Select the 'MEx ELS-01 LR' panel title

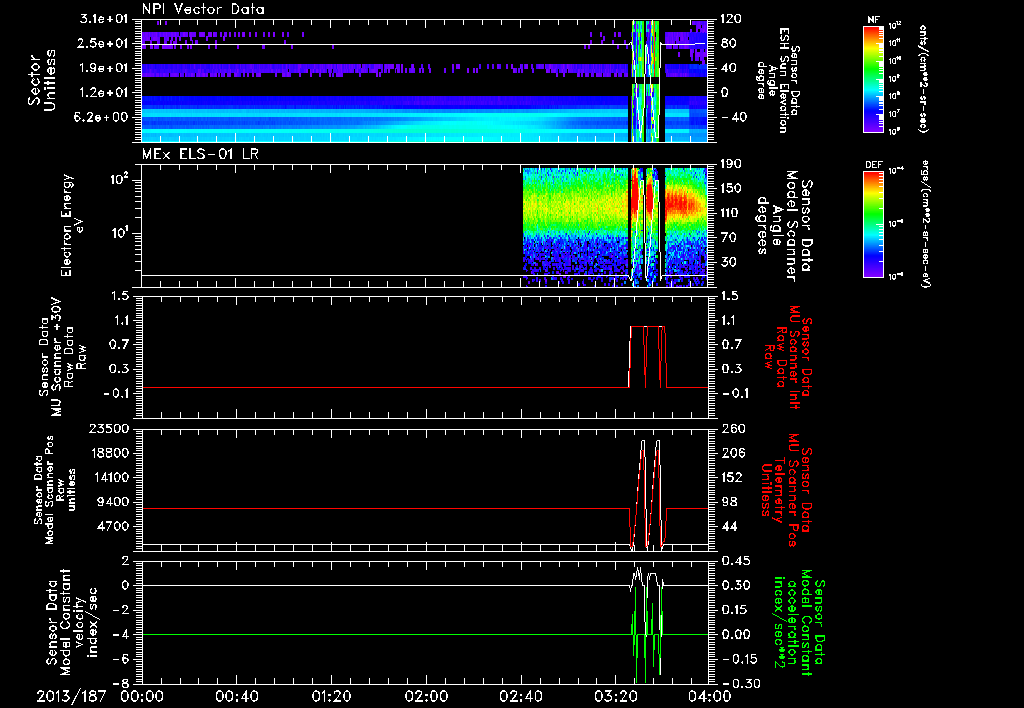point(198,154)
